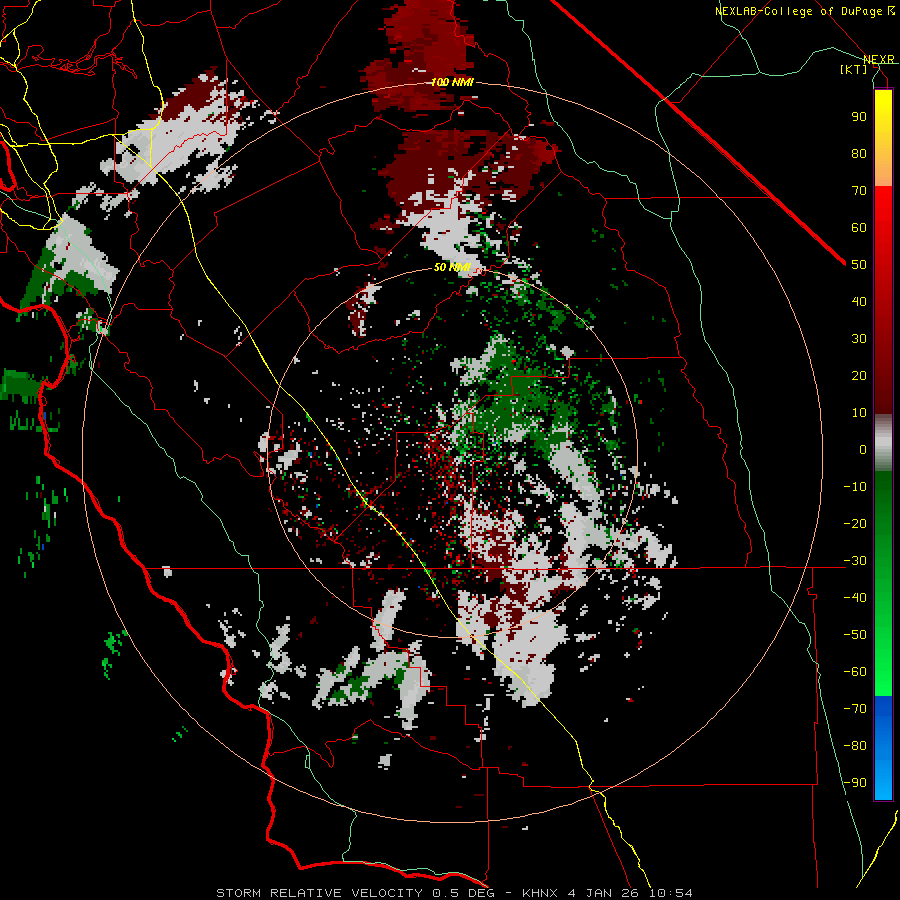Viewport: 900px width, 900px height.
Task: Click the -30 value on the velocity scale
Action: click(855, 561)
